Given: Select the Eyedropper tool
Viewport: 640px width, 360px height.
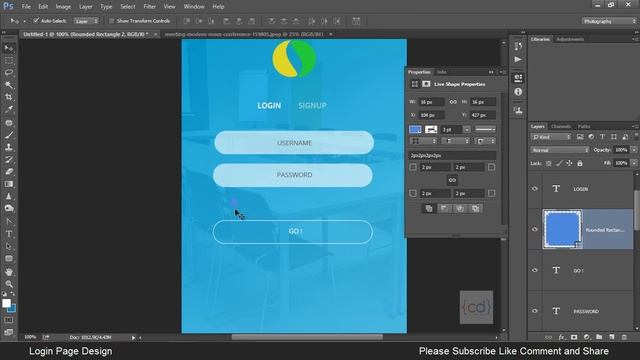Looking at the screenshot, I should (x=9, y=109).
